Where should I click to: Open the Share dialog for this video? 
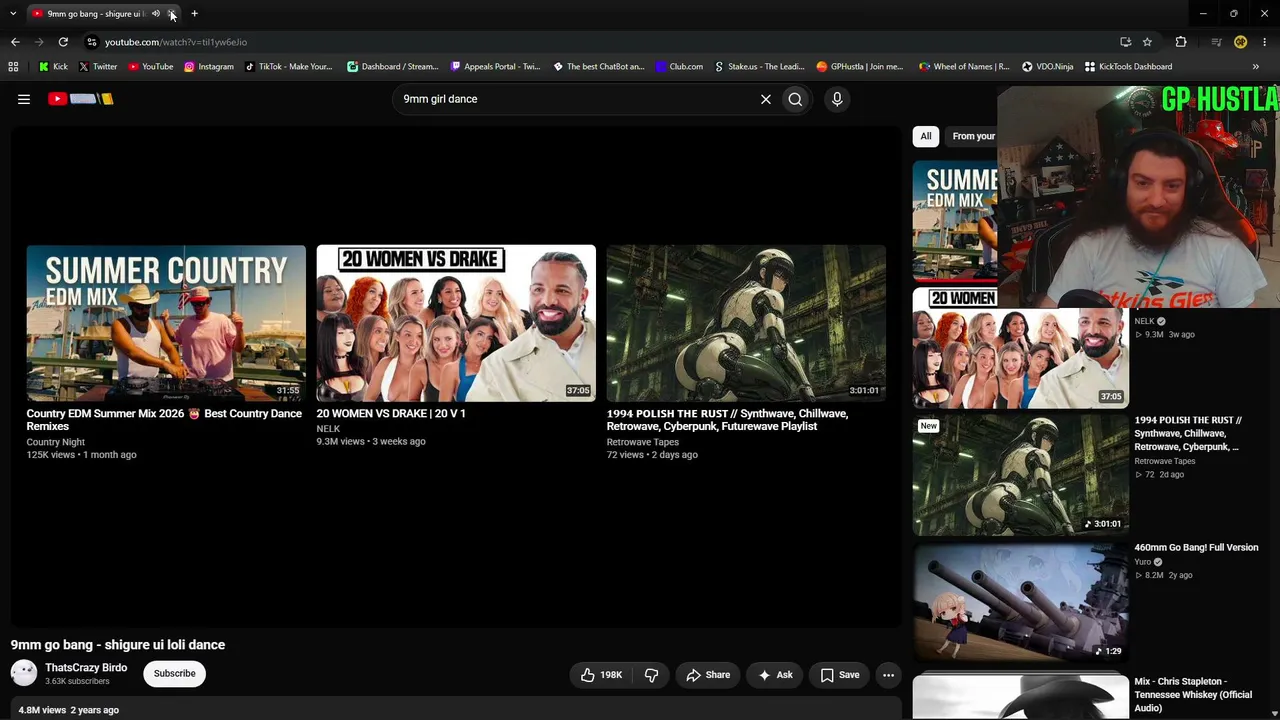click(x=708, y=675)
